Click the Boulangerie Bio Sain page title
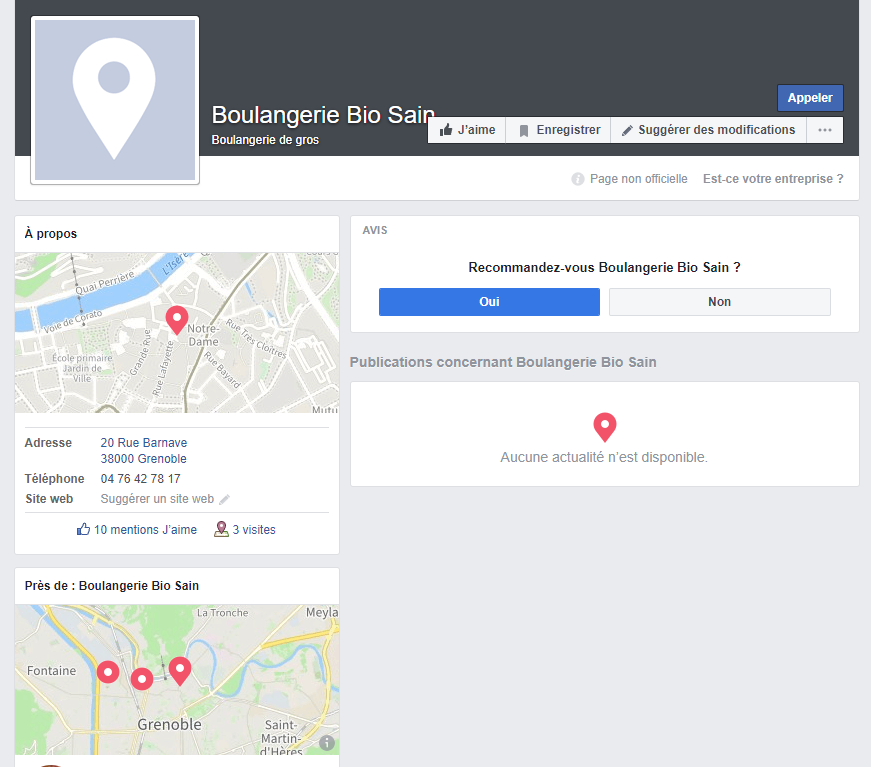Screen dimensions: 871x767 click(323, 115)
